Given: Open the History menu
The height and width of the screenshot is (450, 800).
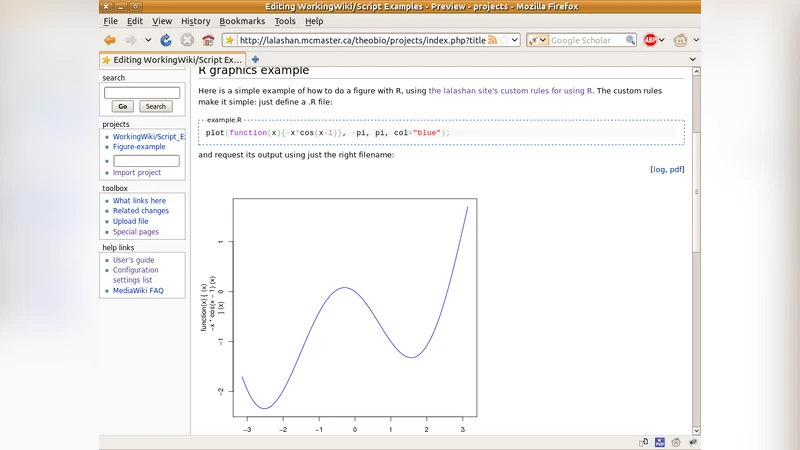Looking at the screenshot, I should (x=195, y=21).
